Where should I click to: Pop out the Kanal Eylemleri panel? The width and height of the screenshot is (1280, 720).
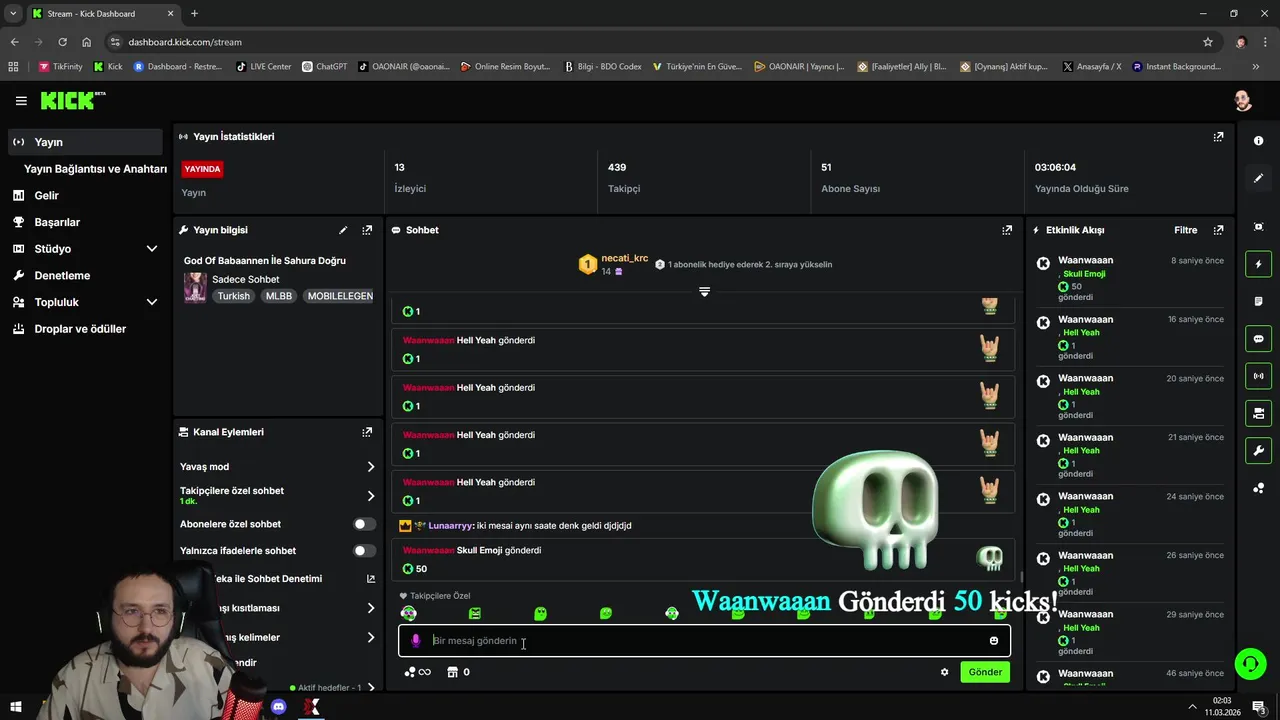coord(367,432)
